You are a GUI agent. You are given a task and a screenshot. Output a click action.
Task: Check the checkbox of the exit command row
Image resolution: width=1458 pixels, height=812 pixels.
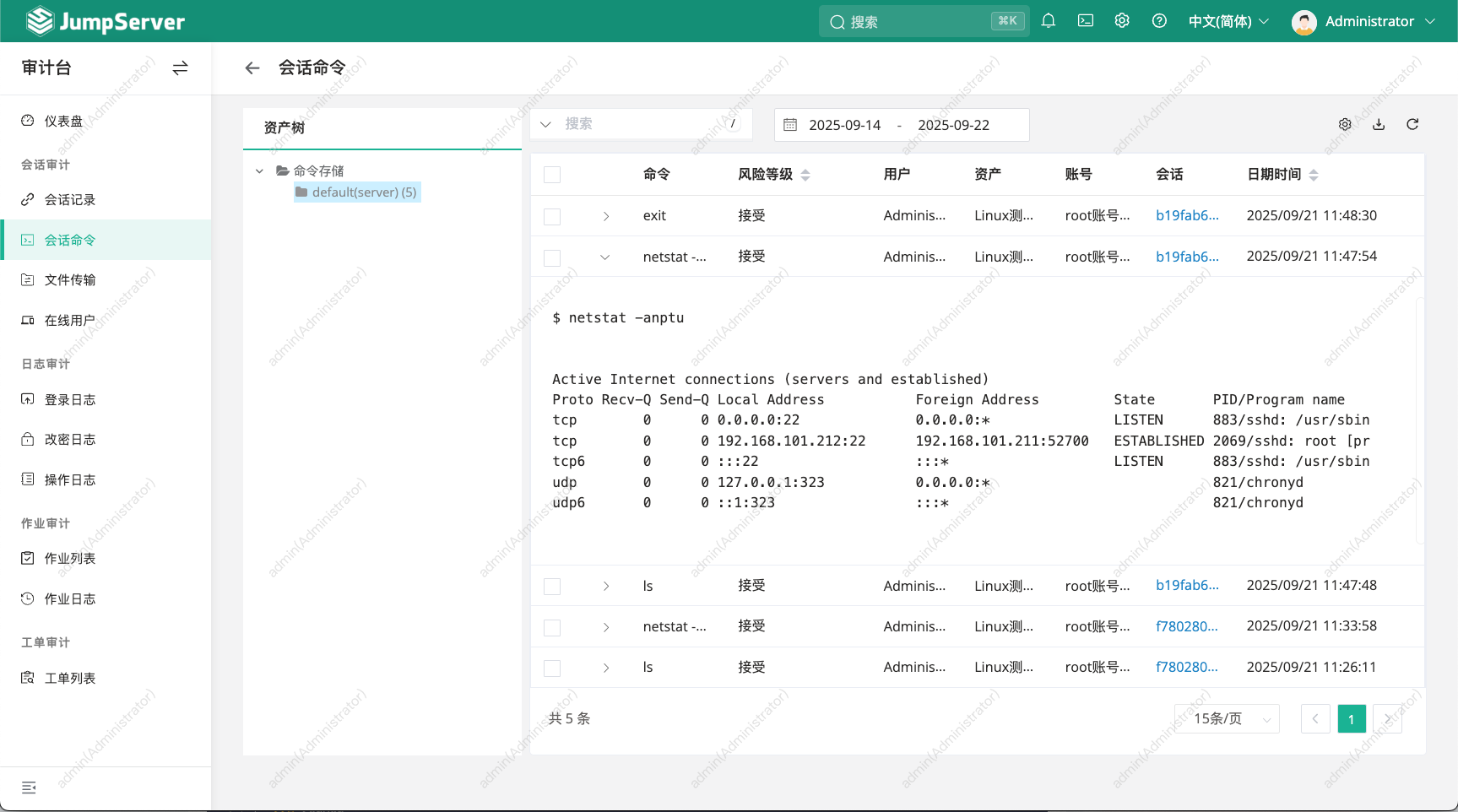point(552,216)
